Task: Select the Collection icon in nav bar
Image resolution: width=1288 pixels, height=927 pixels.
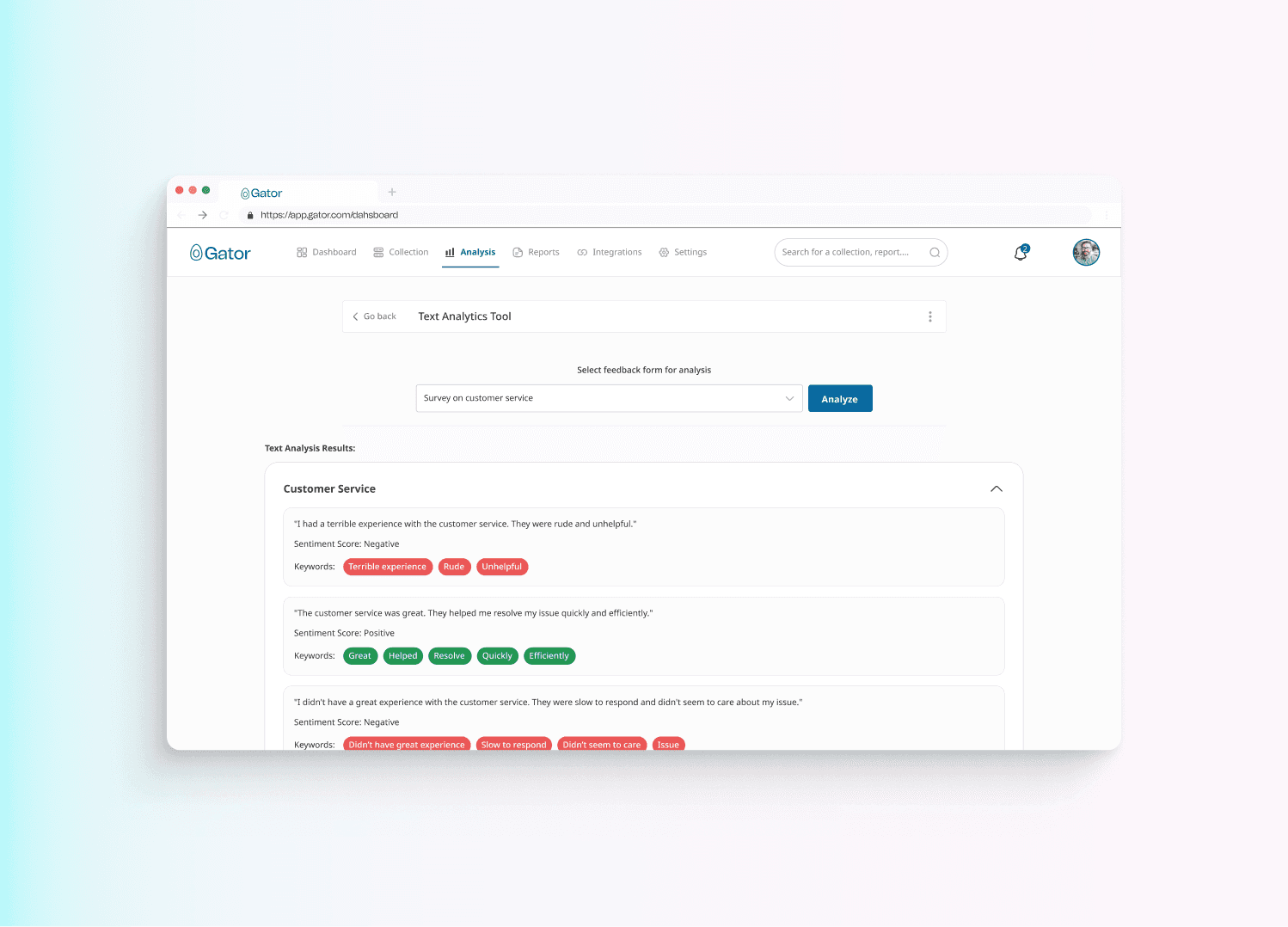Action: (x=378, y=252)
